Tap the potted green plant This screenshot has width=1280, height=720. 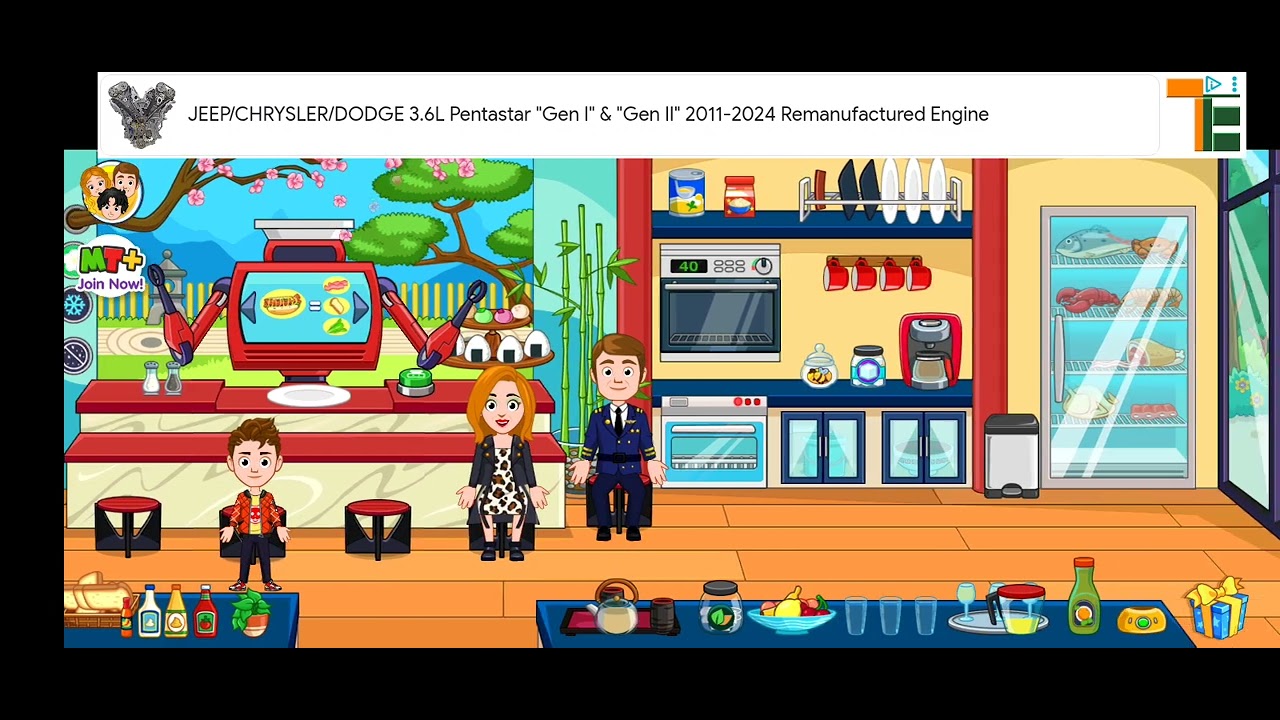[251, 613]
